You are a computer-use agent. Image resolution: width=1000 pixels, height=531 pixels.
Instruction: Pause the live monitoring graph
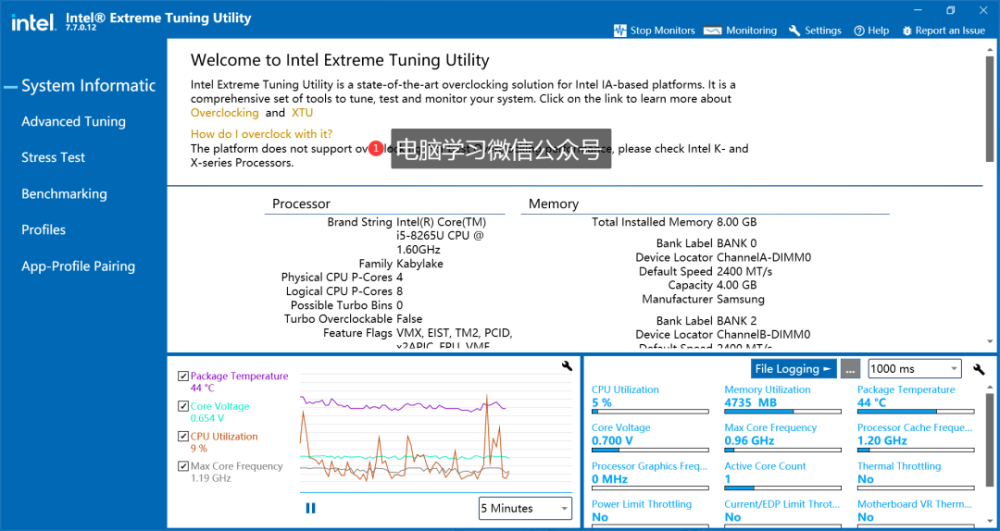[x=310, y=508]
